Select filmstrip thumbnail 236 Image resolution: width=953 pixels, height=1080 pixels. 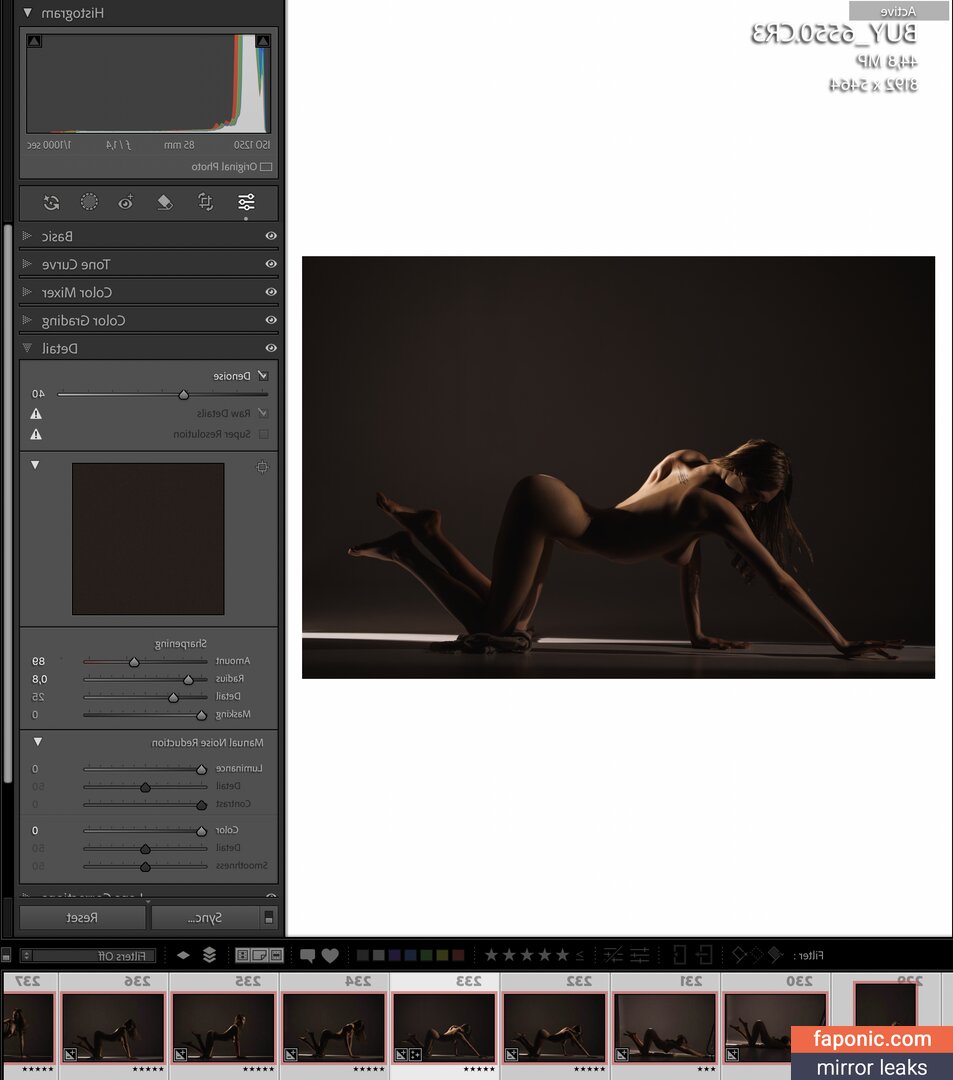click(114, 1027)
